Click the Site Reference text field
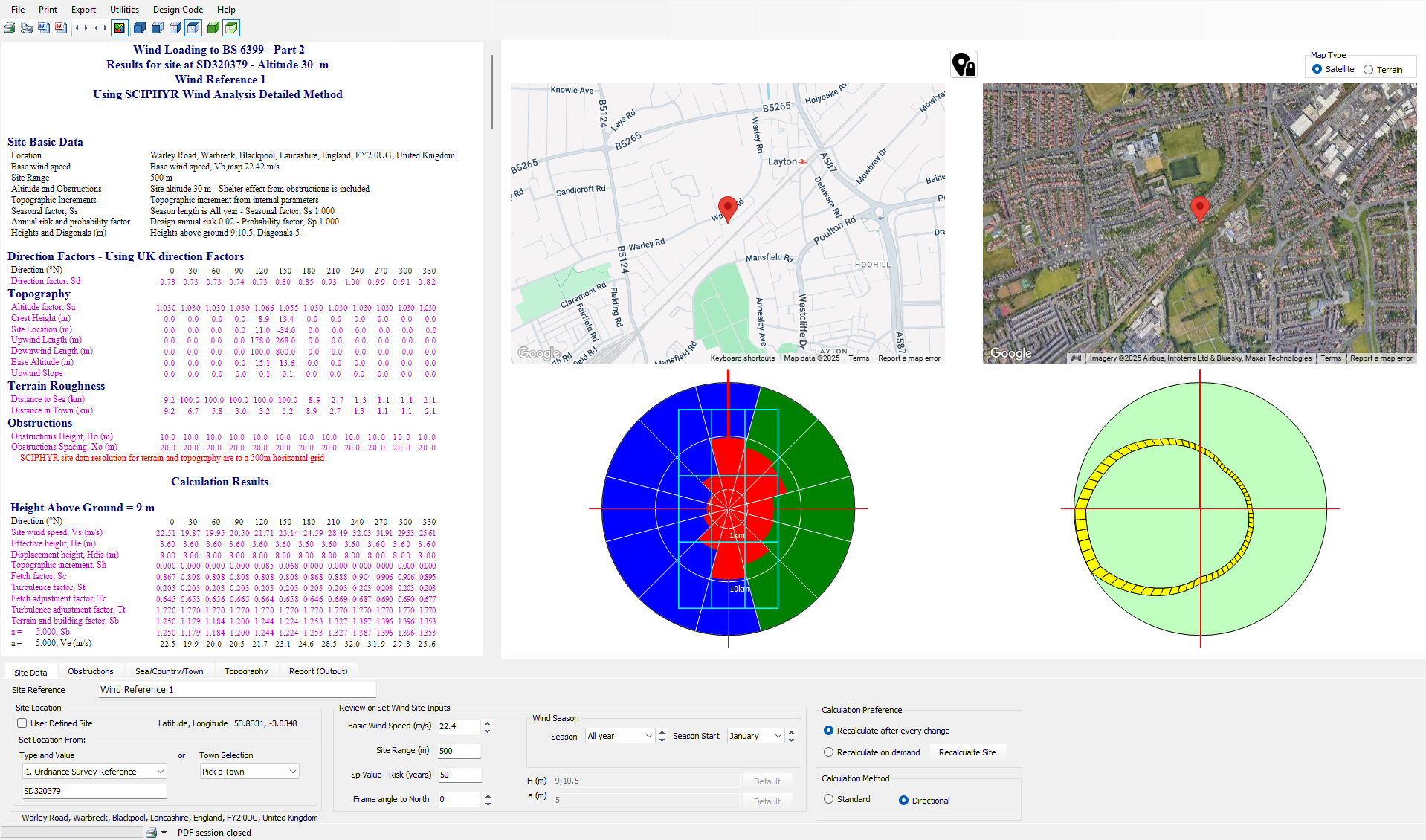Screen dimensions: 1426x840 coord(237,690)
